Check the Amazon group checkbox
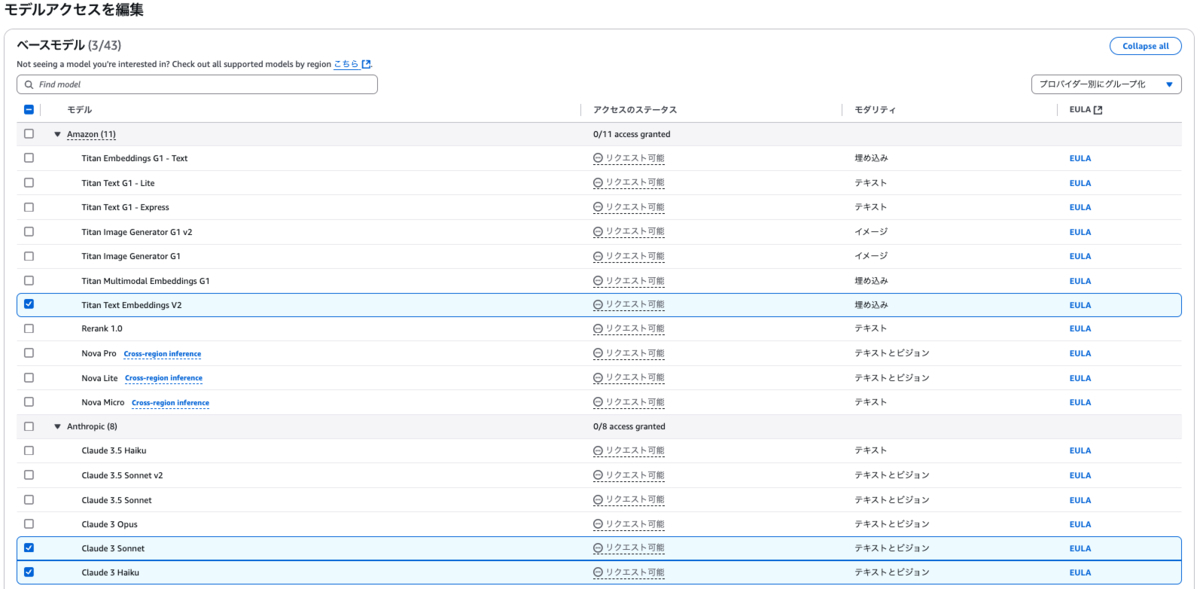Viewport: 1200px width, 589px height. click(28, 134)
